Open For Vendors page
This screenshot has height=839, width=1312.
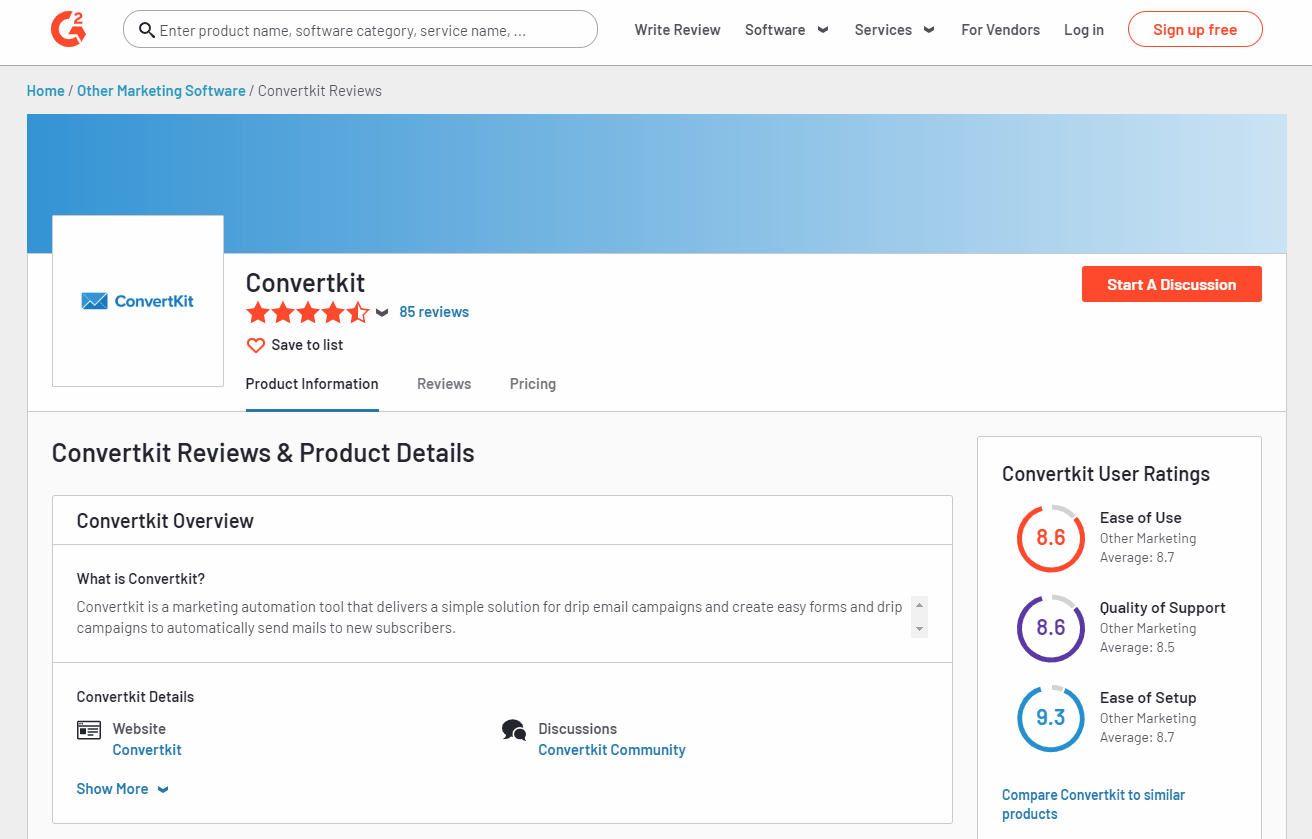(1000, 30)
